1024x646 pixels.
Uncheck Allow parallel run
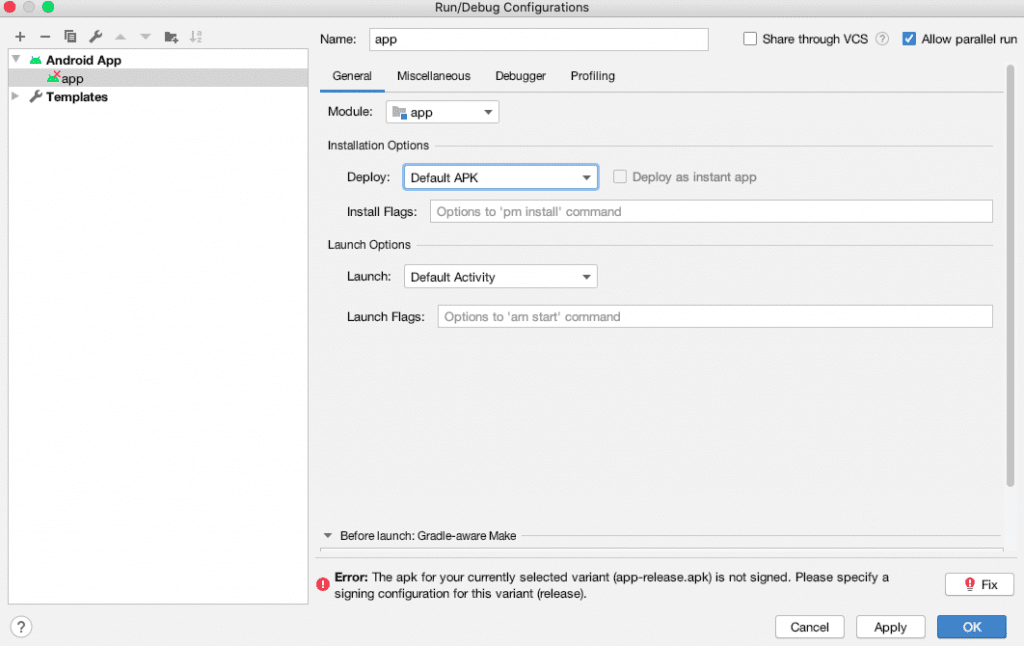[x=909, y=39]
